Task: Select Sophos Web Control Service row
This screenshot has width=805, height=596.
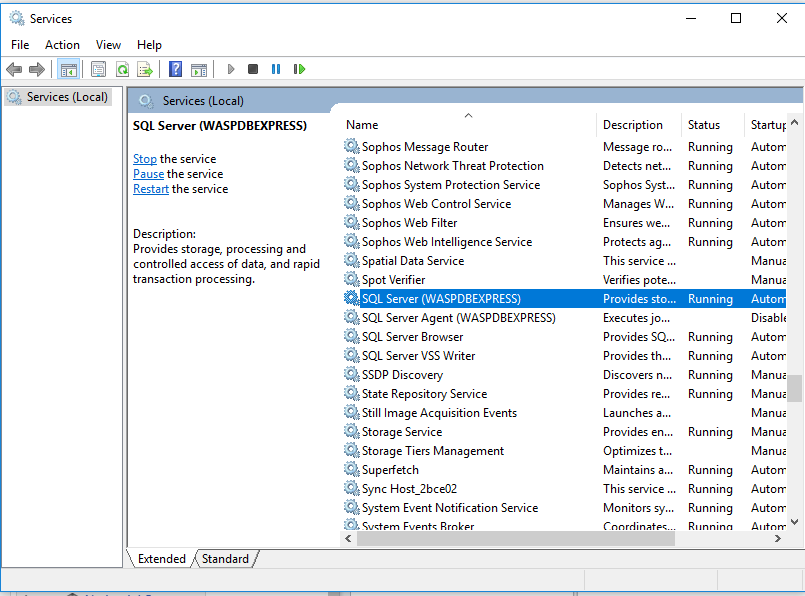Action: (x=564, y=203)
